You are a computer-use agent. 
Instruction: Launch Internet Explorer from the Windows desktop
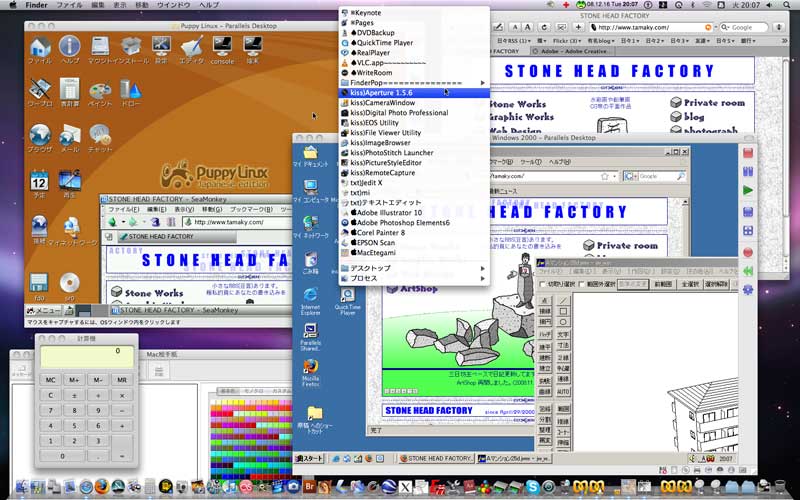(x=310, y=295)
